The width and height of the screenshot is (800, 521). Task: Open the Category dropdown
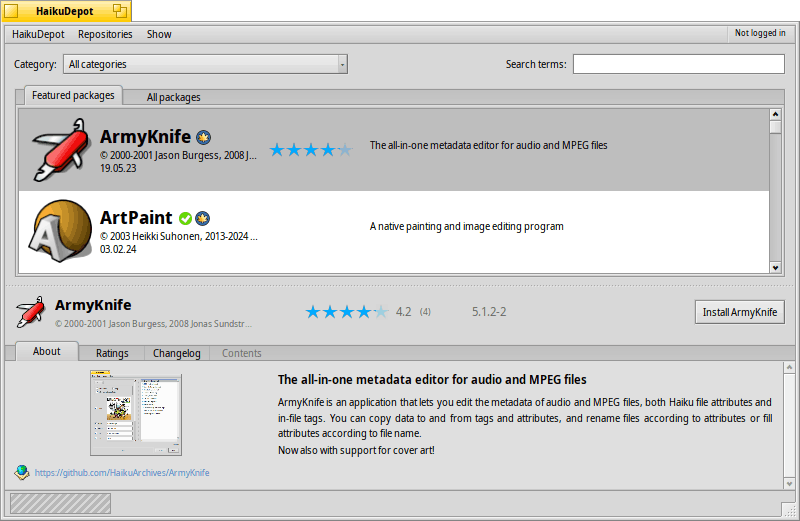205,64
